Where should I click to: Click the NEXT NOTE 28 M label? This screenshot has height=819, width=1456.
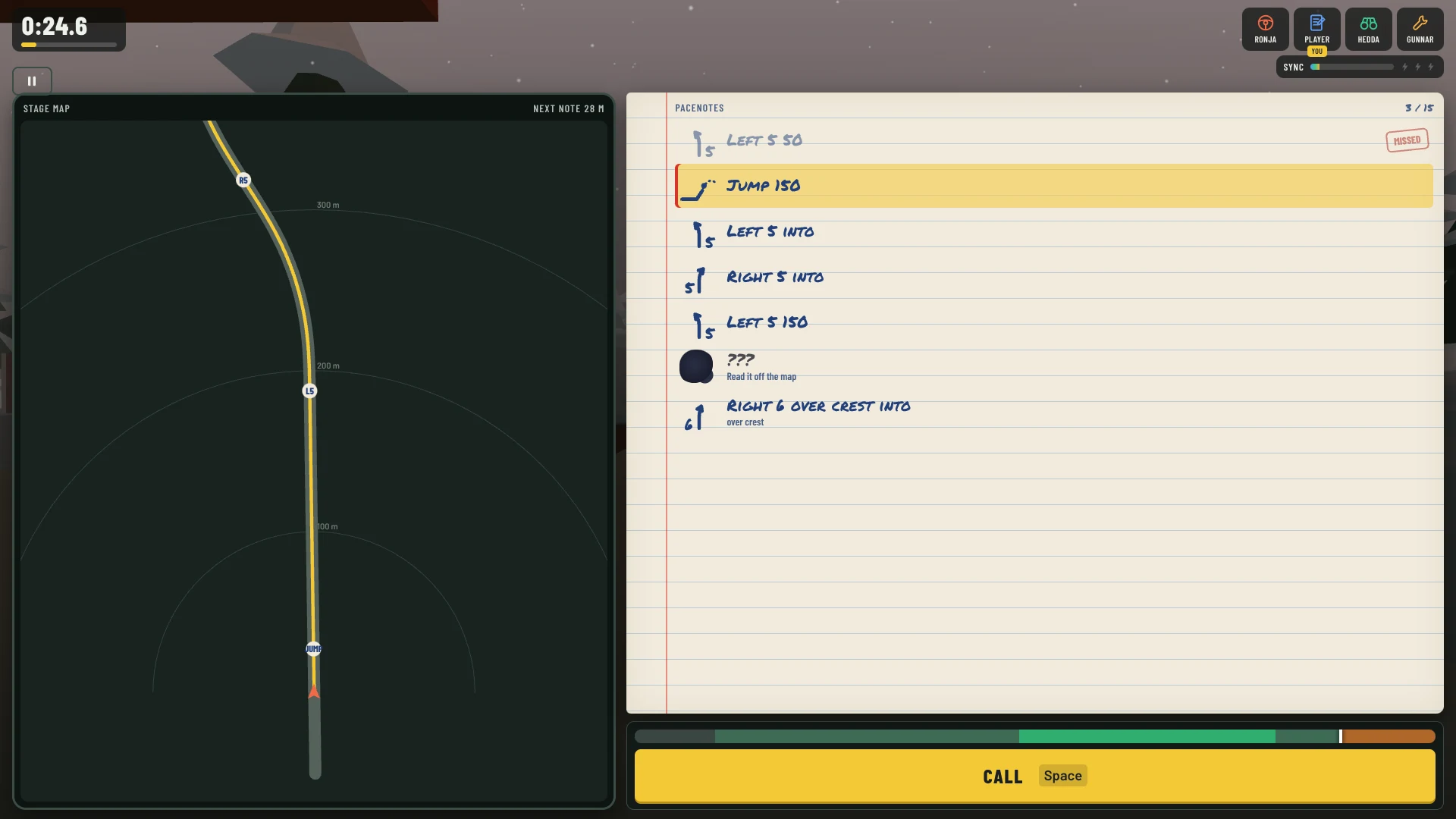tap(568, 108)
